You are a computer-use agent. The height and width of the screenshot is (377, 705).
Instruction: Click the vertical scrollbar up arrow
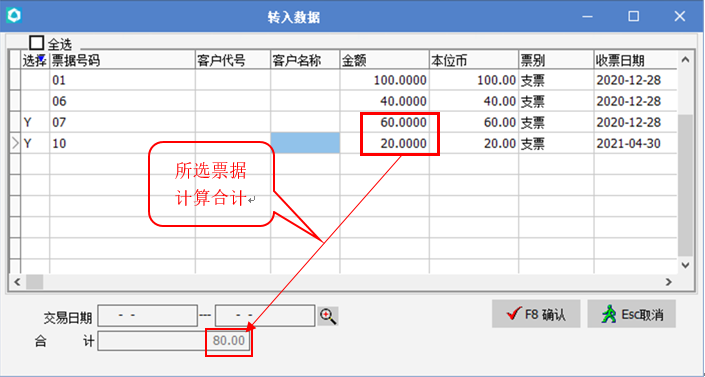click(x=685, y=60)
